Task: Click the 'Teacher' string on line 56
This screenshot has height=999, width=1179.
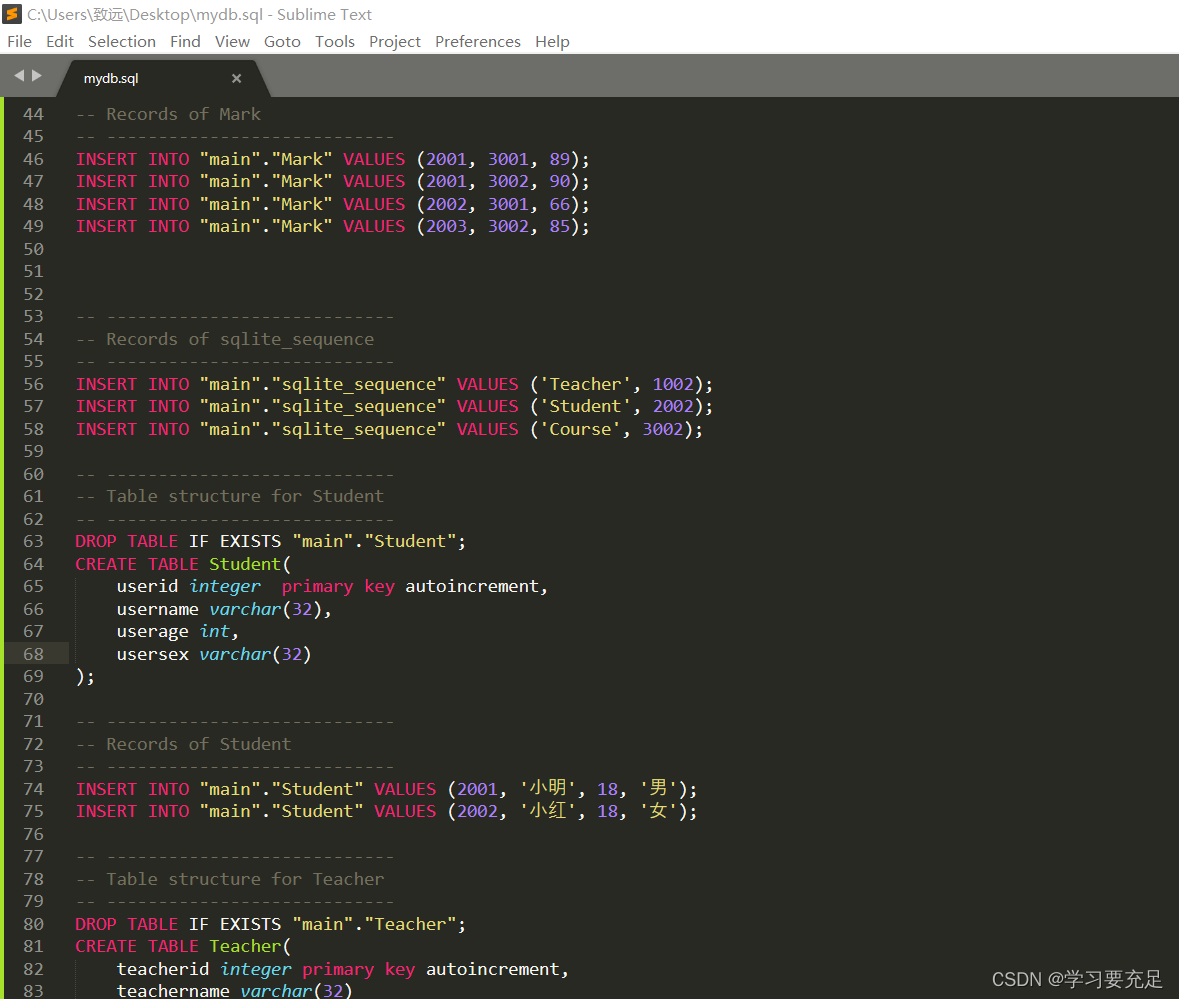Action: click(x=585, y=384)
